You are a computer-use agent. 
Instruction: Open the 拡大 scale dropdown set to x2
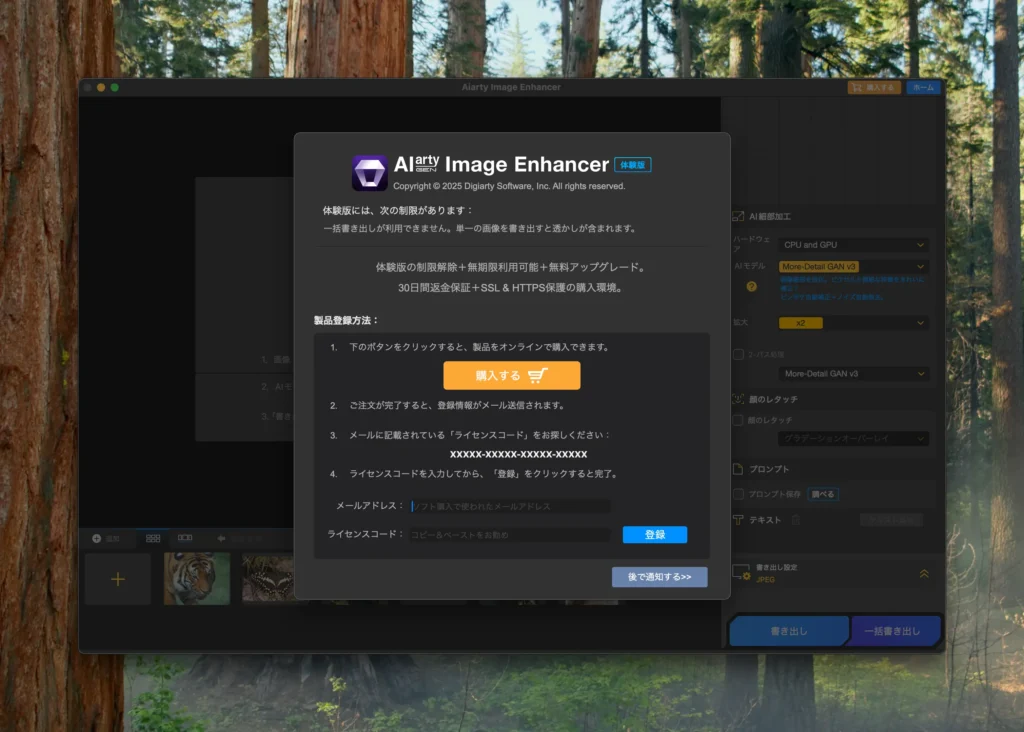click(855, 322)
